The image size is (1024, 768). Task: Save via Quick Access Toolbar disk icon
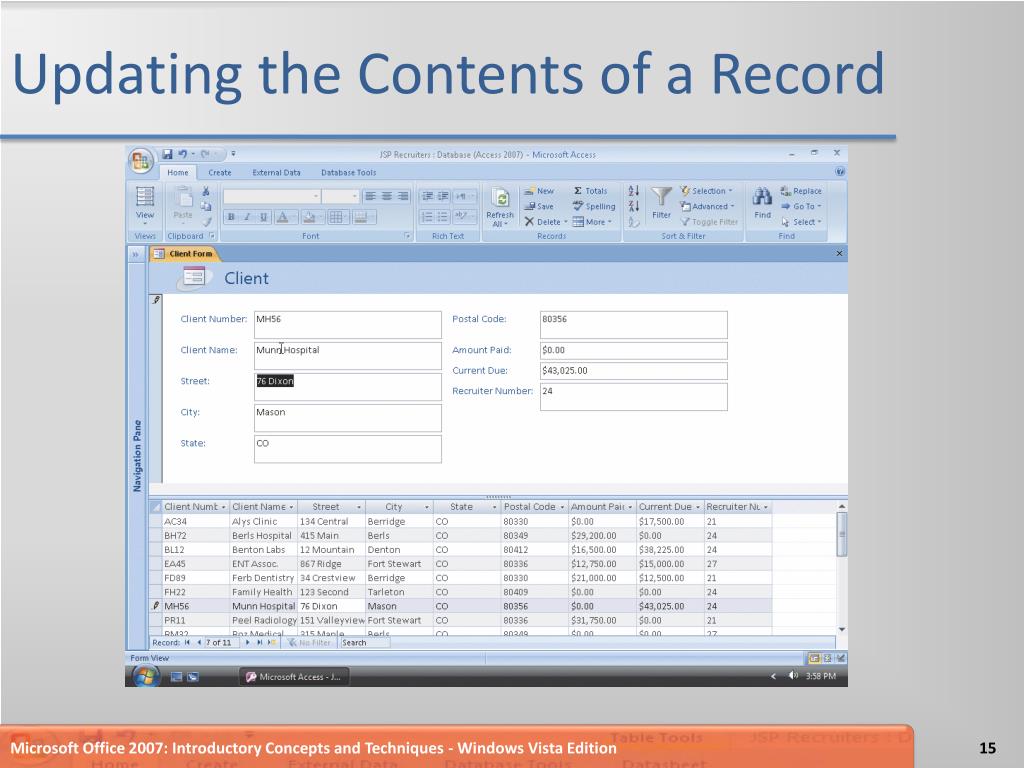coord(167,154)
